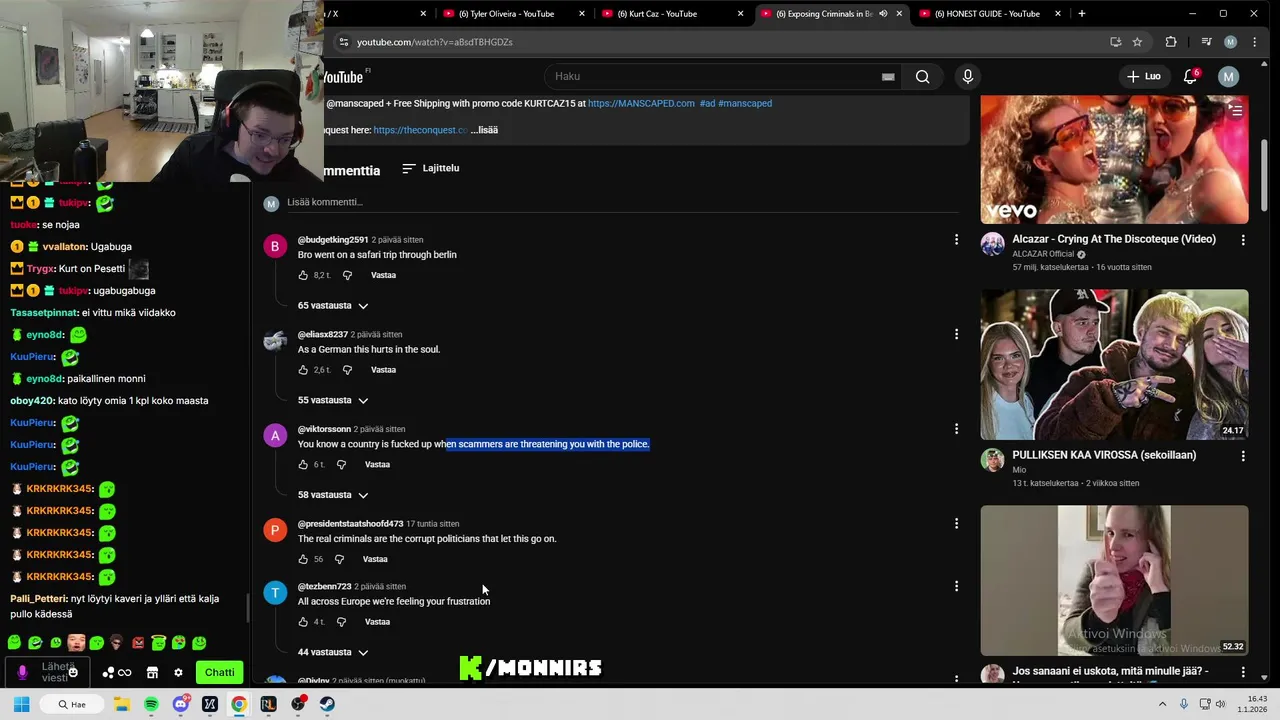Expand 58 vastausta replies
The height and width of the screenshot is (720, 1280).
(333, 495)
